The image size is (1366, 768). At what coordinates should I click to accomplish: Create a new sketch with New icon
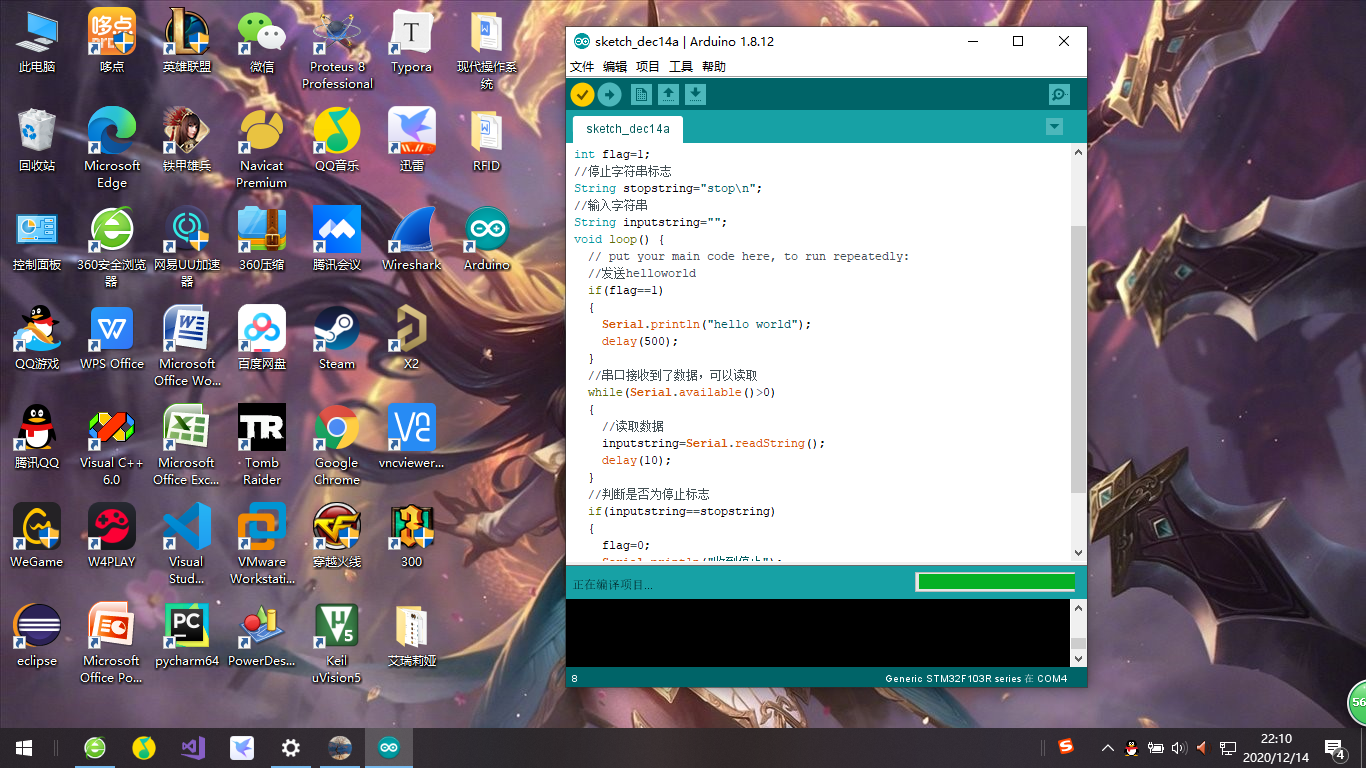(641, 95)
